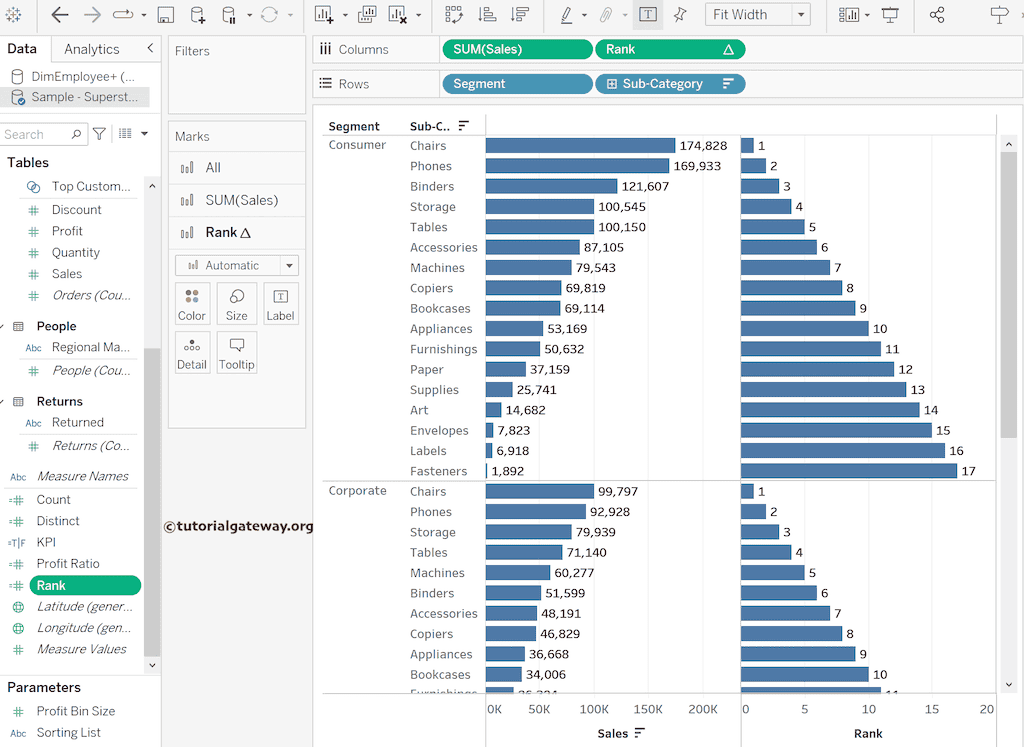Click the Add new data source icon
This screenshot has height=747, width=1024.
[198, 15]
